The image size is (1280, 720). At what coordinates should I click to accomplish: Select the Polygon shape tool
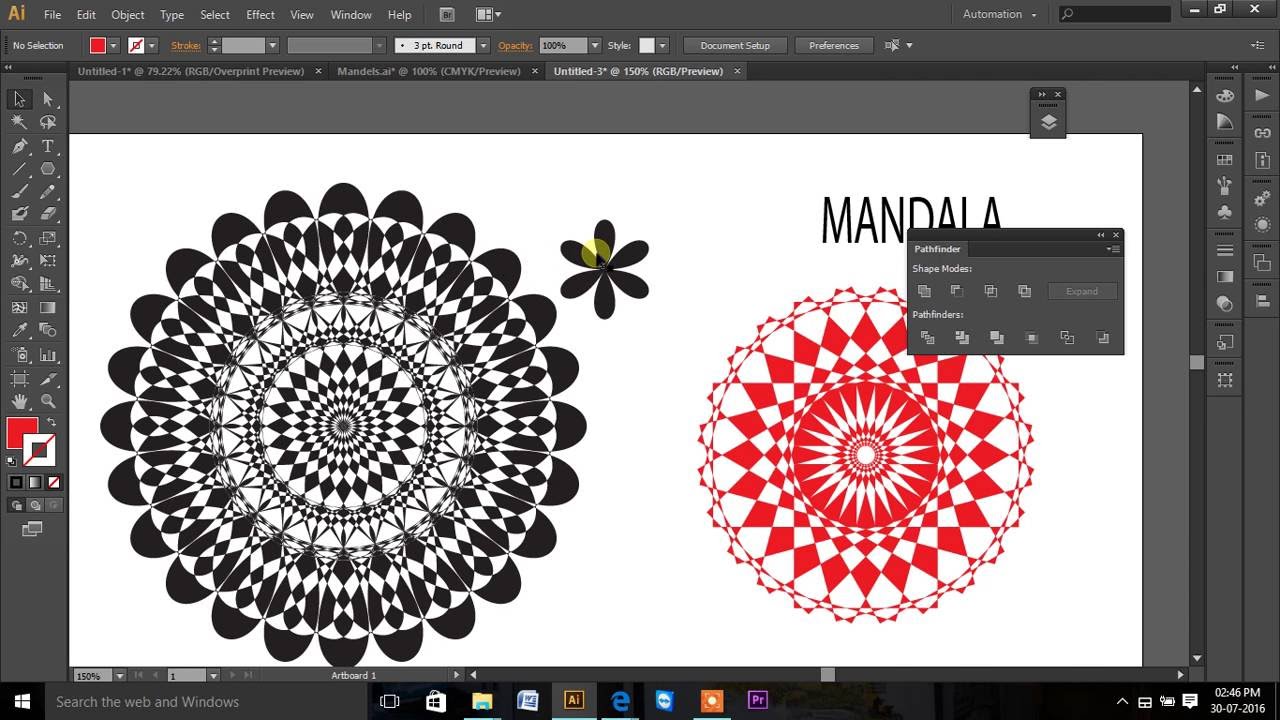(x=47, y=169)
